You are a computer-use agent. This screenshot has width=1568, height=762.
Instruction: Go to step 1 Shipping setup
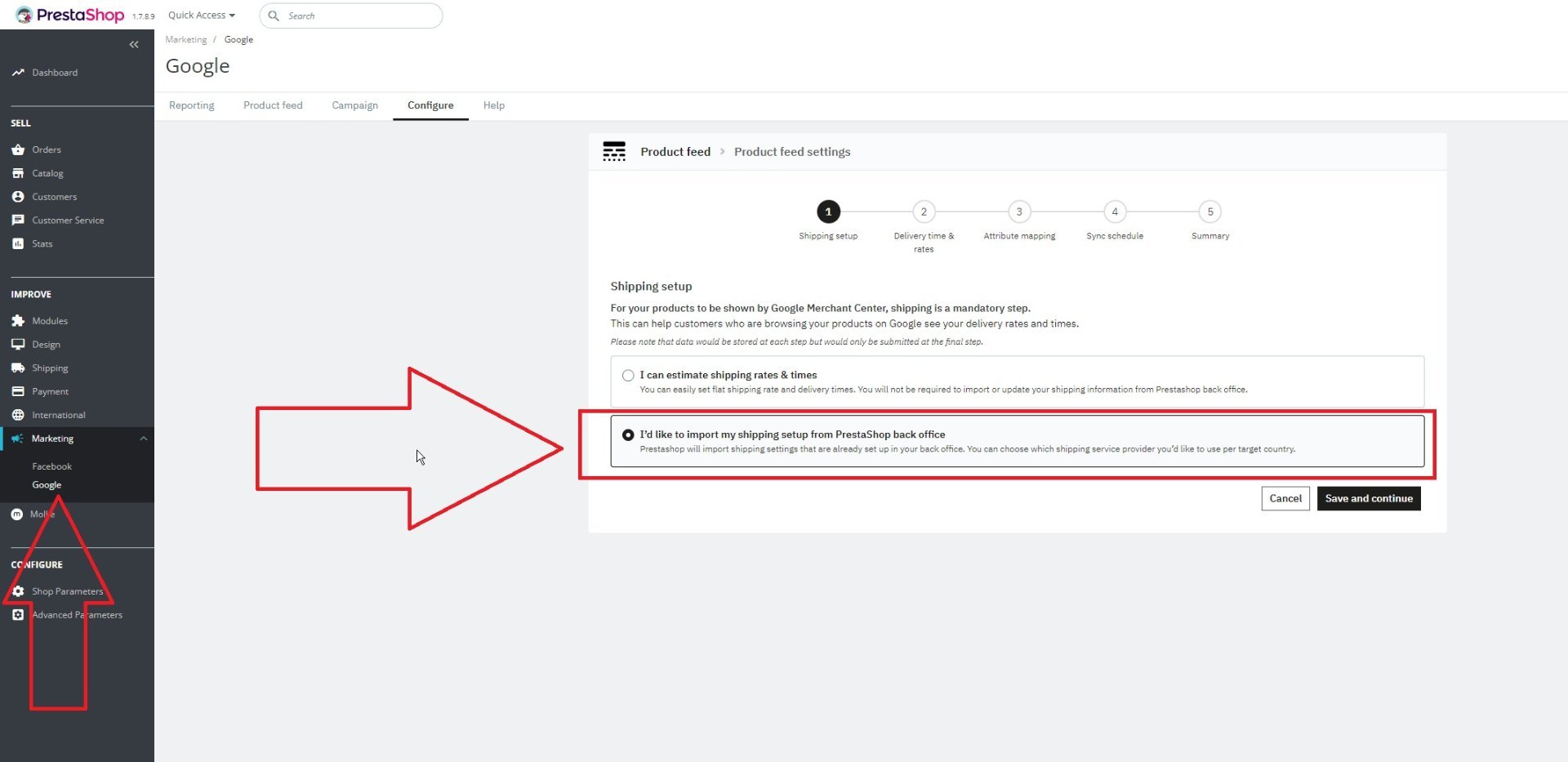[828, 212]
